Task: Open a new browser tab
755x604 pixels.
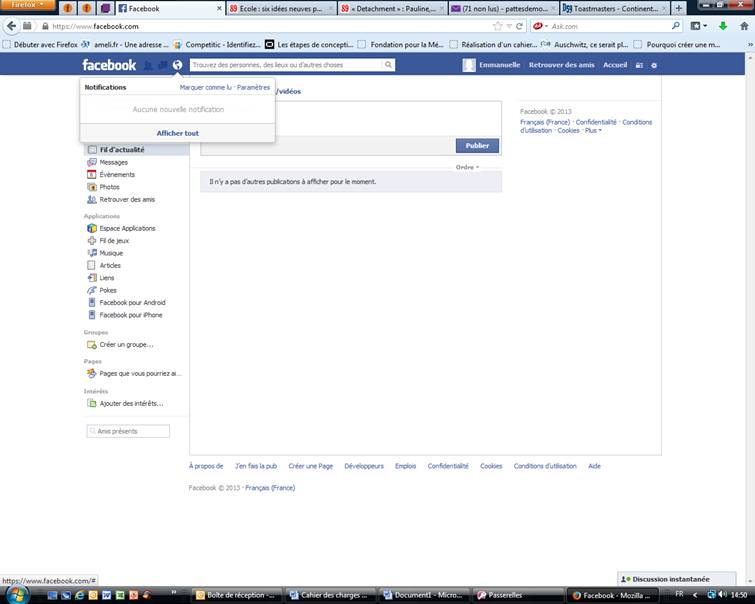Action: 678,8
